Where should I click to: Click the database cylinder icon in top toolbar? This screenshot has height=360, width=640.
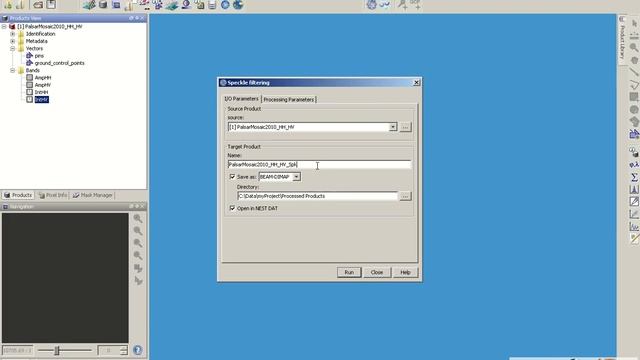pos(103,4)
